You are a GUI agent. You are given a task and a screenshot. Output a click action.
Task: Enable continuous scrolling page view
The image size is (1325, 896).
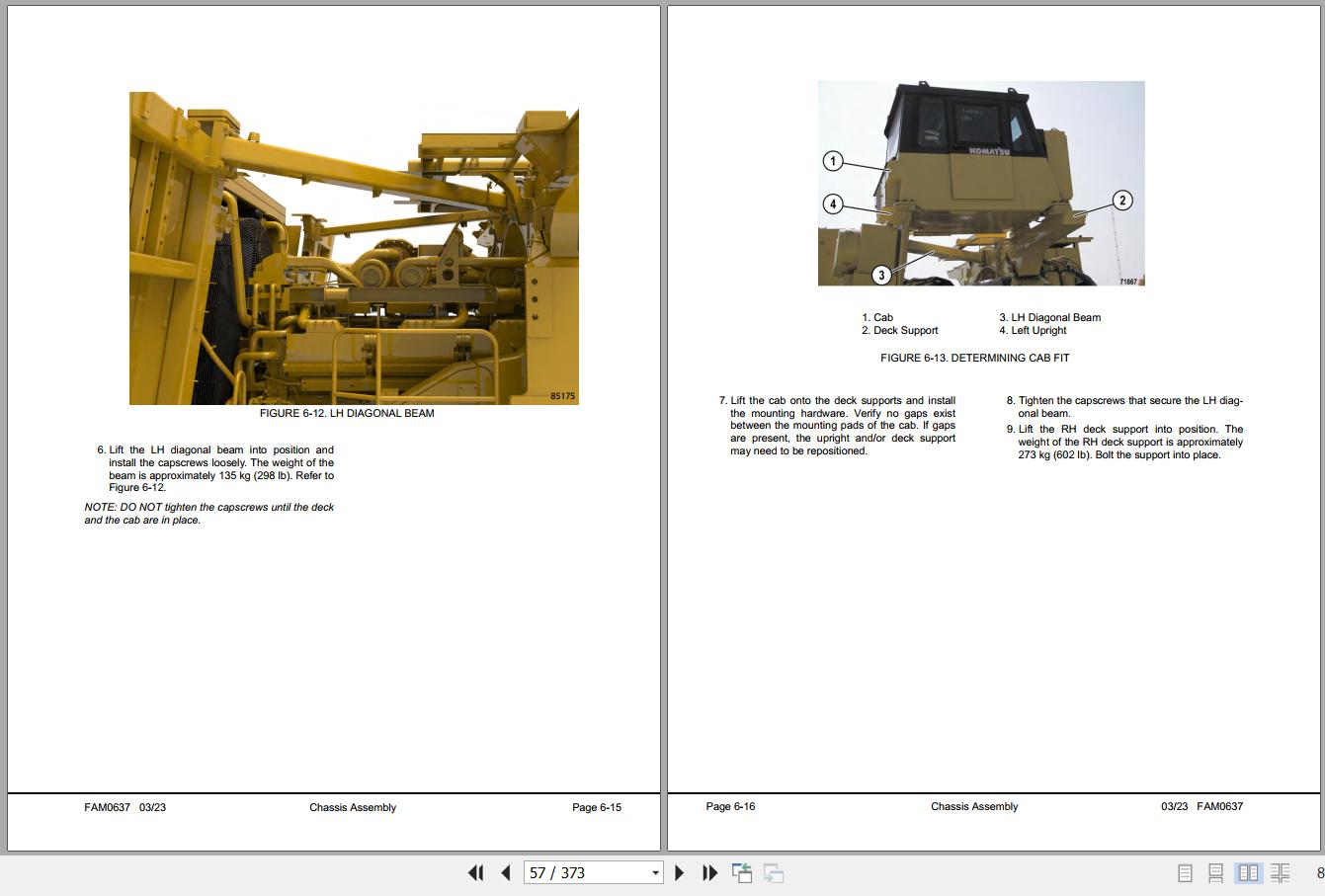pyautogui.click(x=1215, y=873)
